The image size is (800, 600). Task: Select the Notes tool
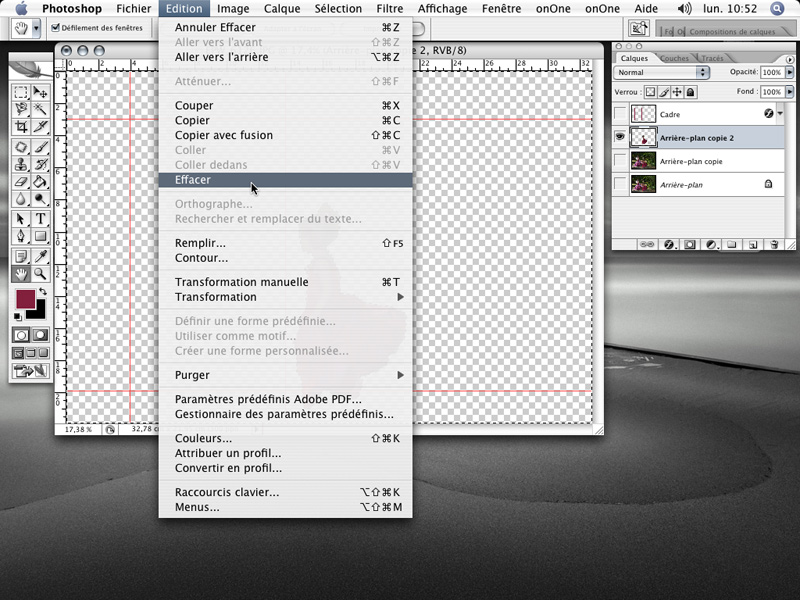(21, 257)
